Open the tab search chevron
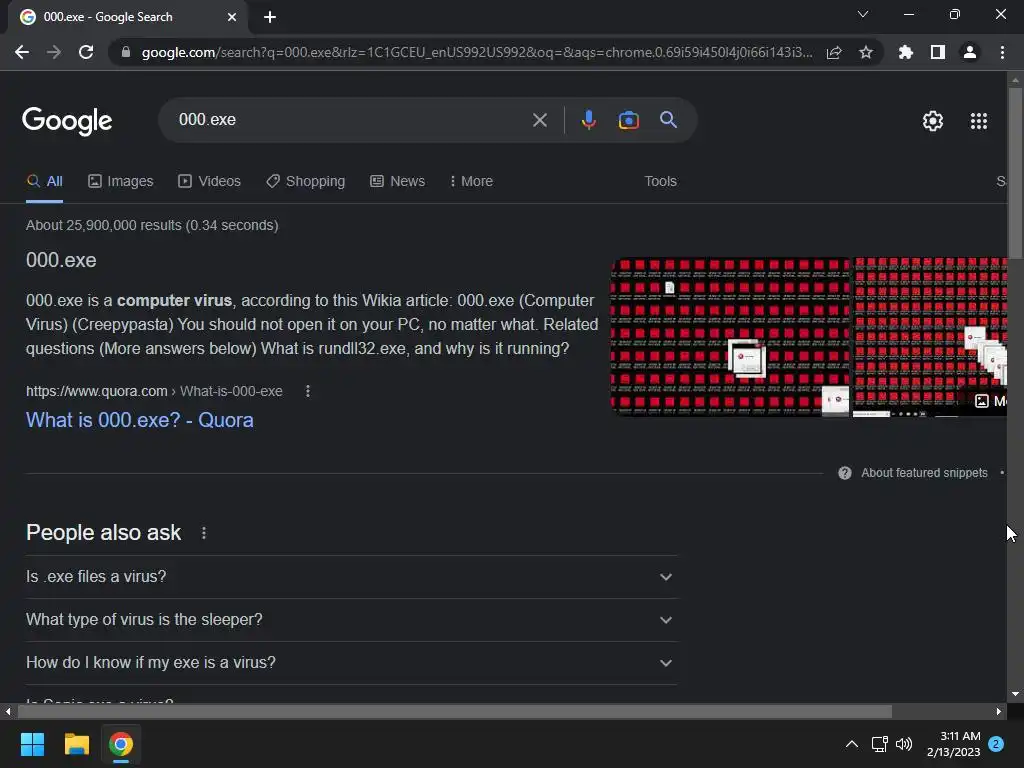1024x768 pixels. (x=863, y=14)
